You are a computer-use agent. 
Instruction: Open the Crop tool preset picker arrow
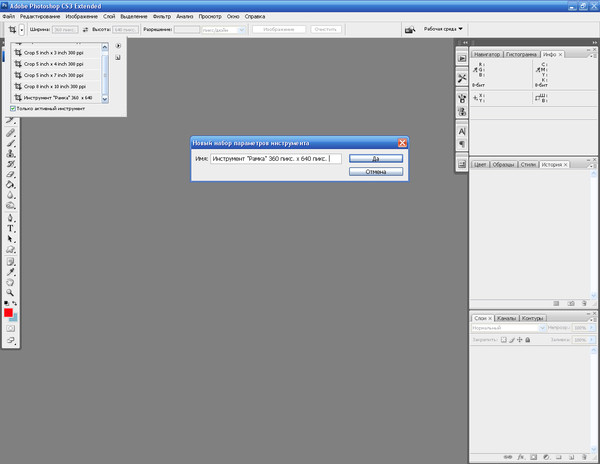22,30
